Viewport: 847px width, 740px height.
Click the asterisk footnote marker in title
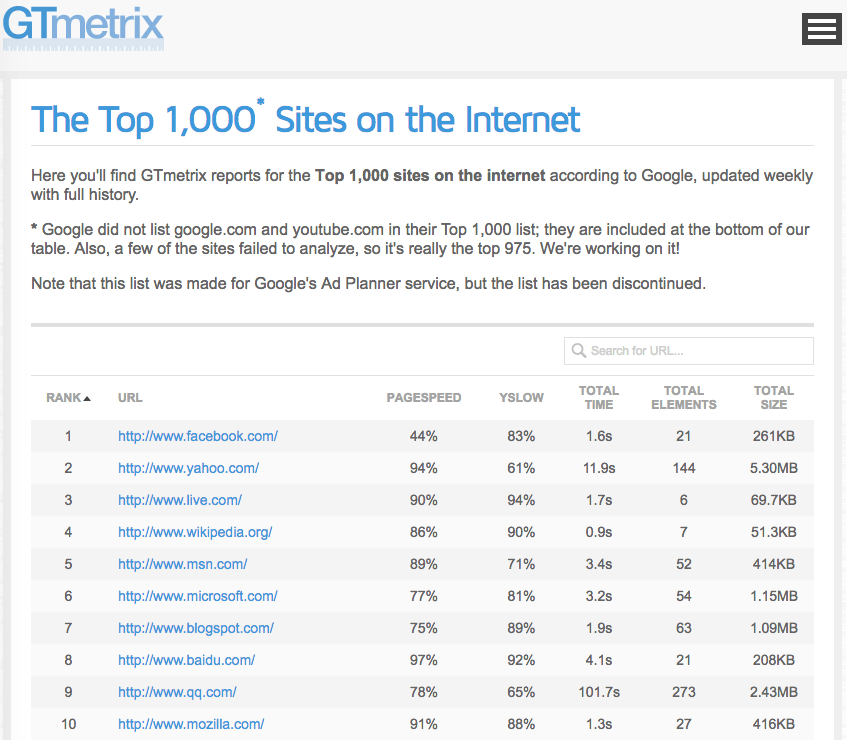point(260,102)
